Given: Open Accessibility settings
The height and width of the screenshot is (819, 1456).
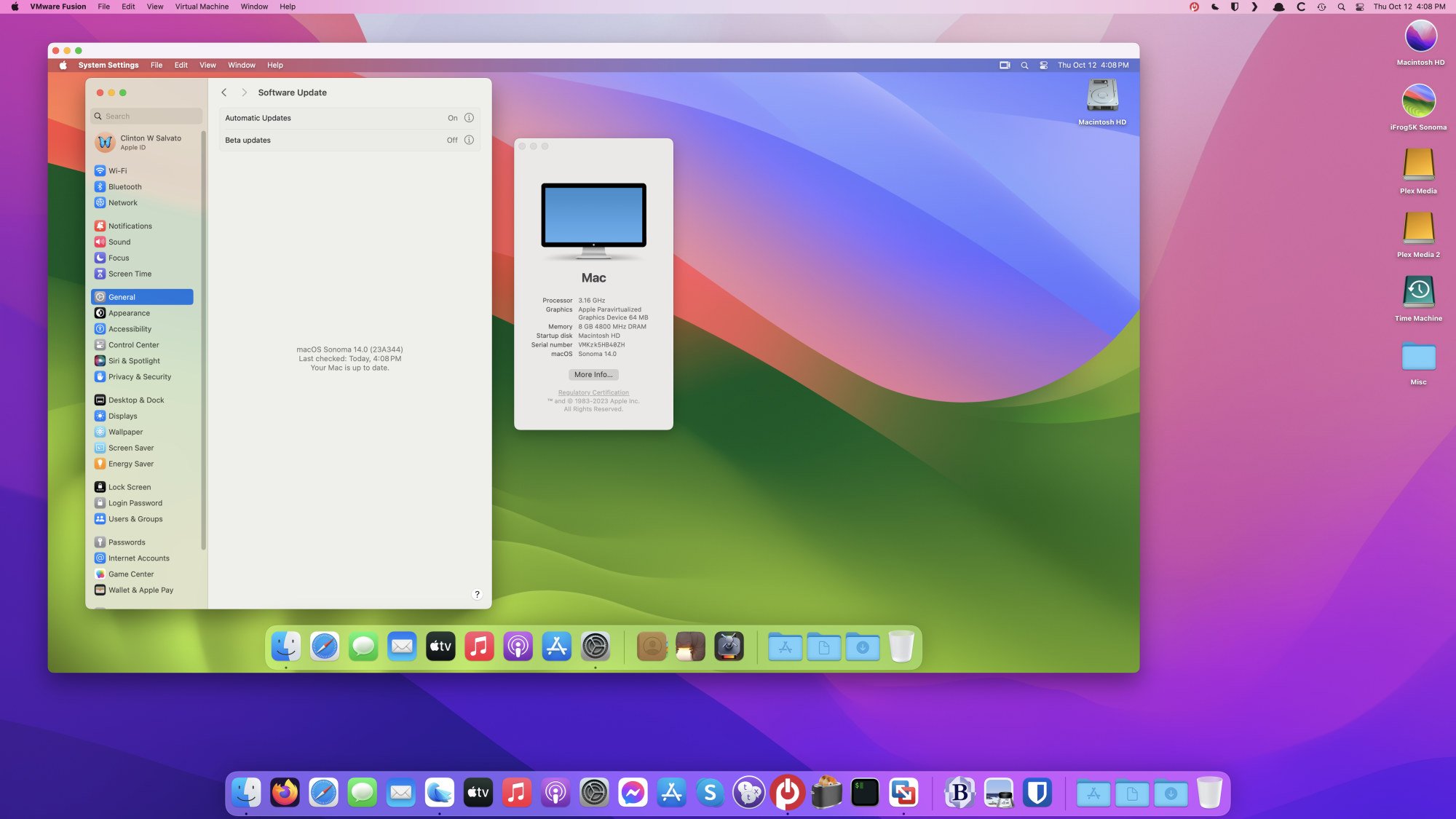Looking at the screenshot, I should coord(142,329).
